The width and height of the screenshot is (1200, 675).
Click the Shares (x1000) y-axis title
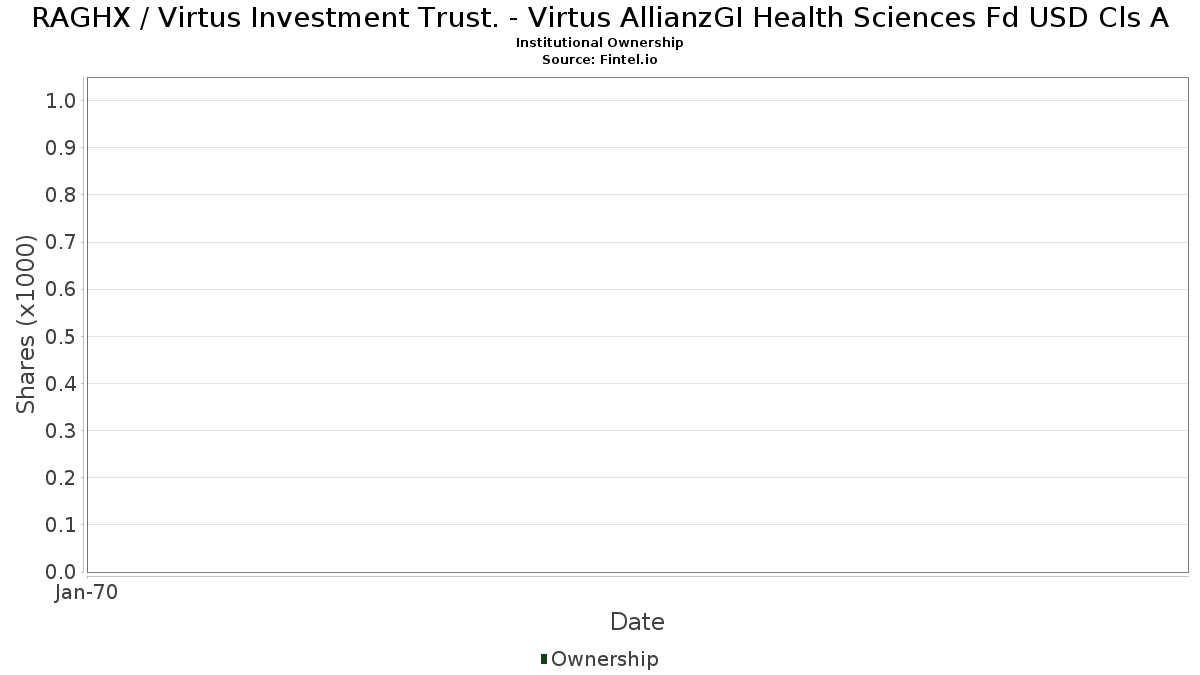26,324
